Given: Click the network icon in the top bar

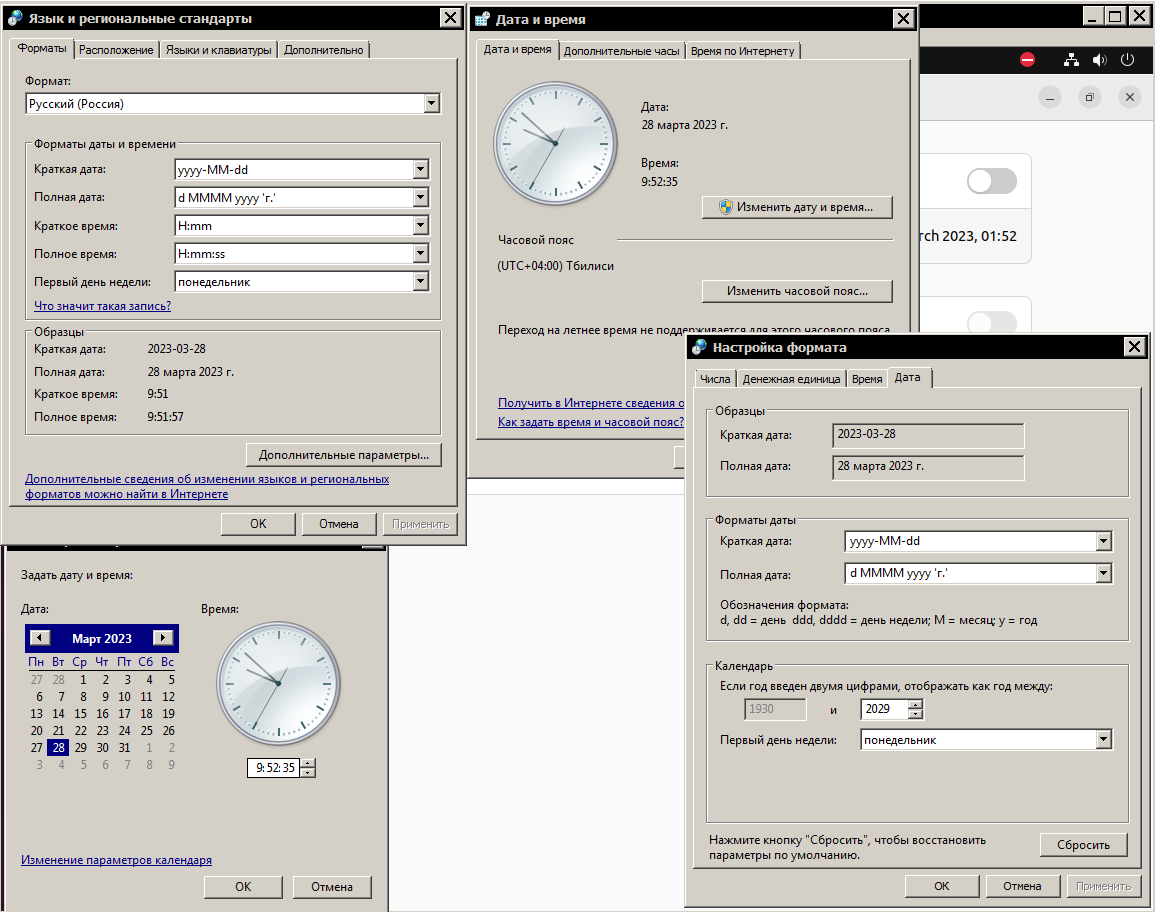Looking at the screenshot, I should click(1071, 60).
